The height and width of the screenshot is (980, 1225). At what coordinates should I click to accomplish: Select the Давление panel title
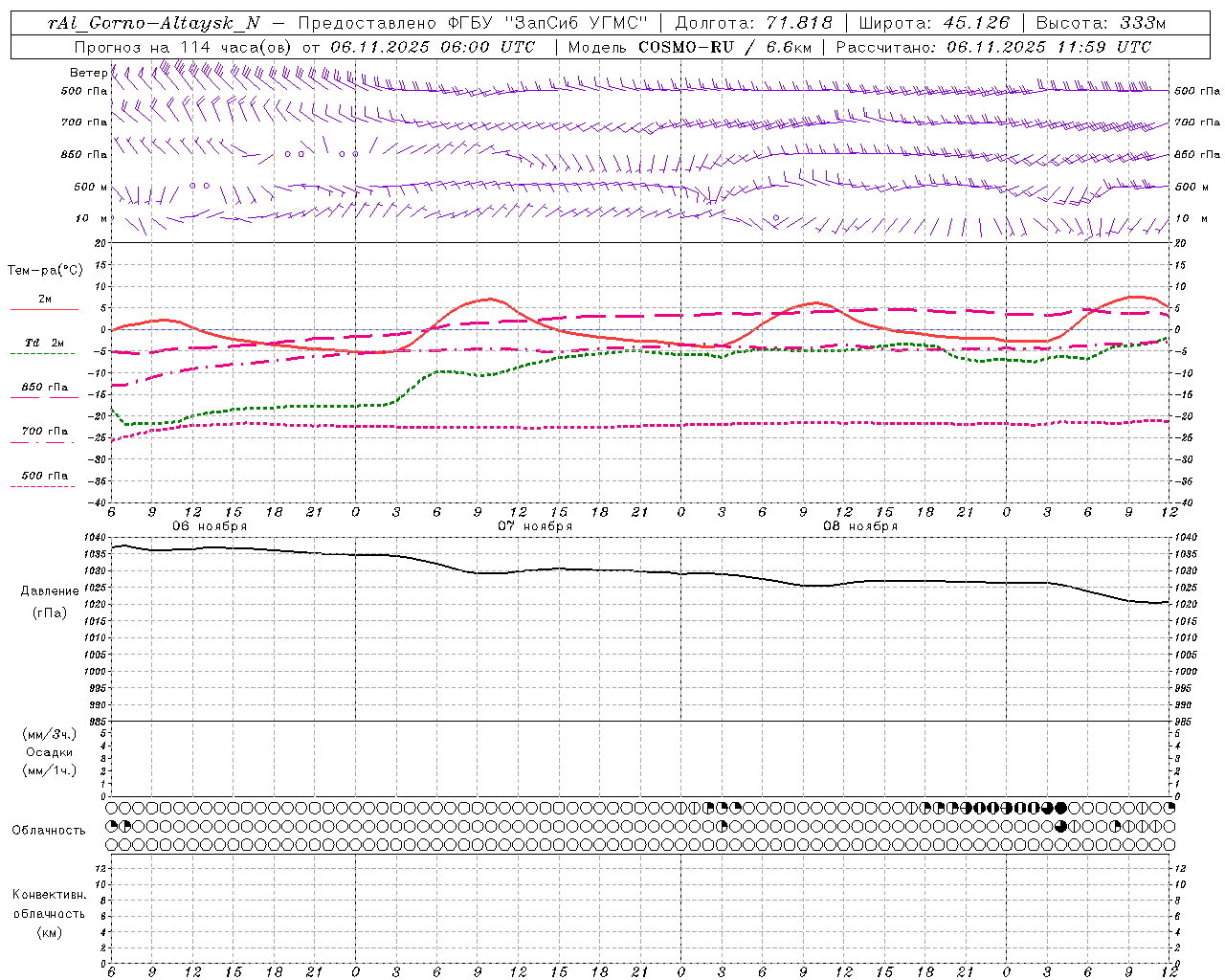[50, 591]
